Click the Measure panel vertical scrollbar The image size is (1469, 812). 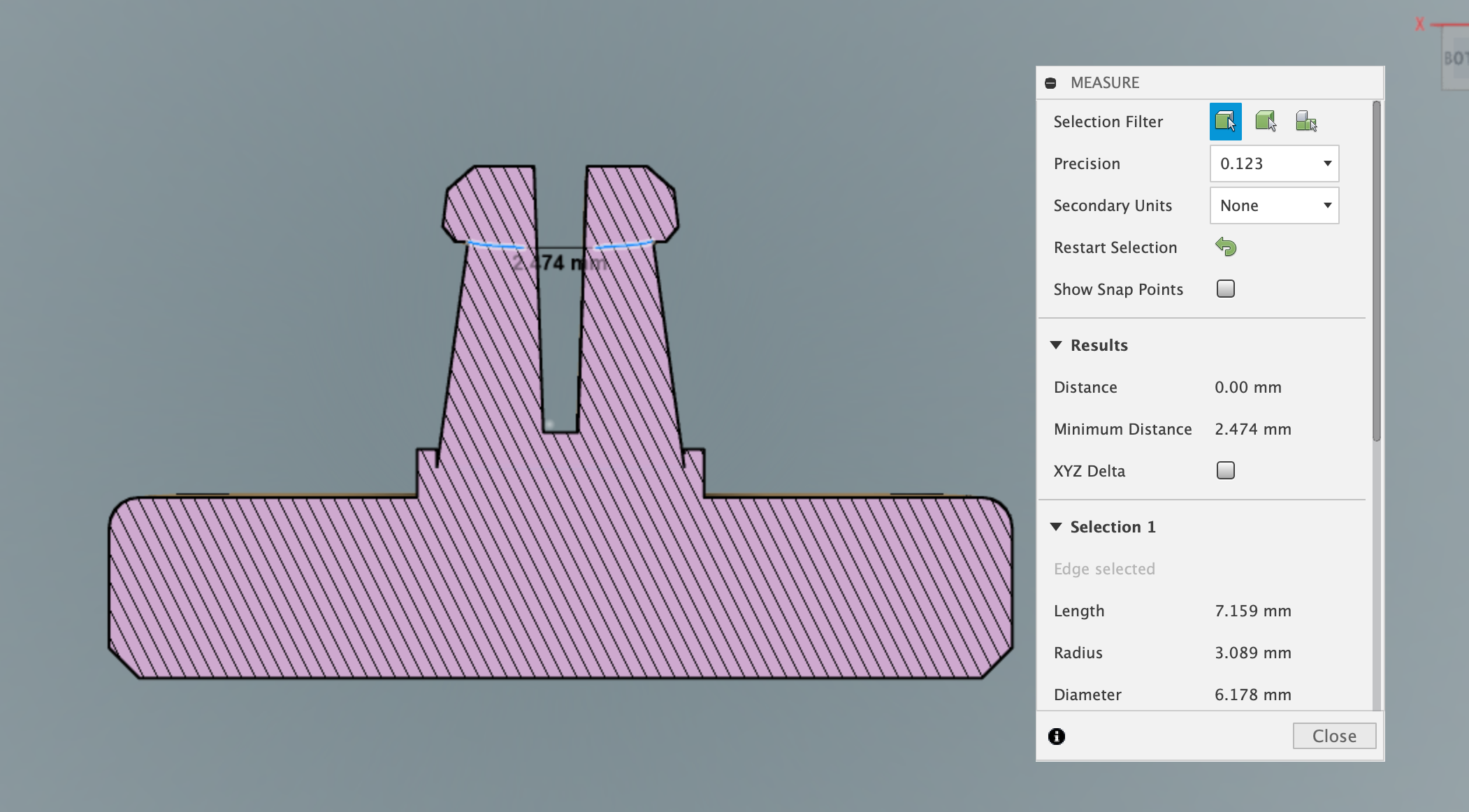(1376, 271)
